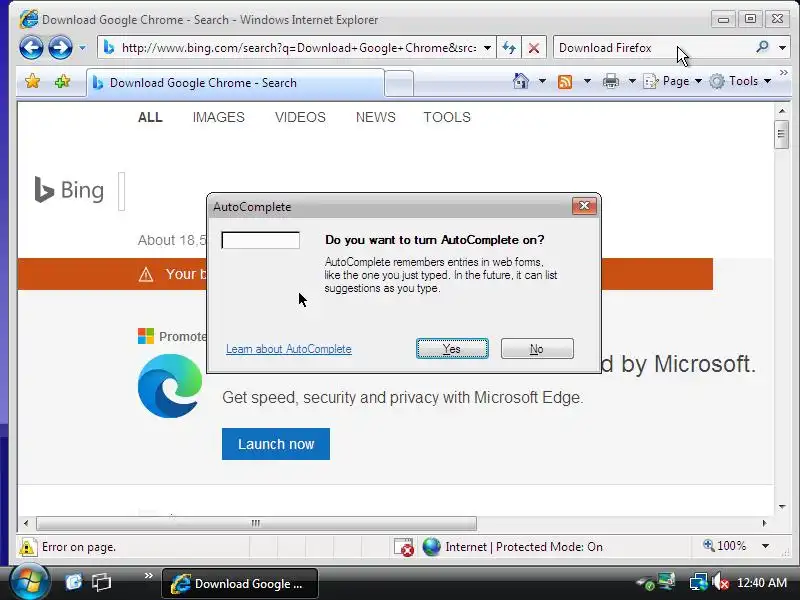The width and height of the screenshot is (800, 600).
Task: Select the Download Google Chrome - Search tab
Action: click(x=235, y=83)
